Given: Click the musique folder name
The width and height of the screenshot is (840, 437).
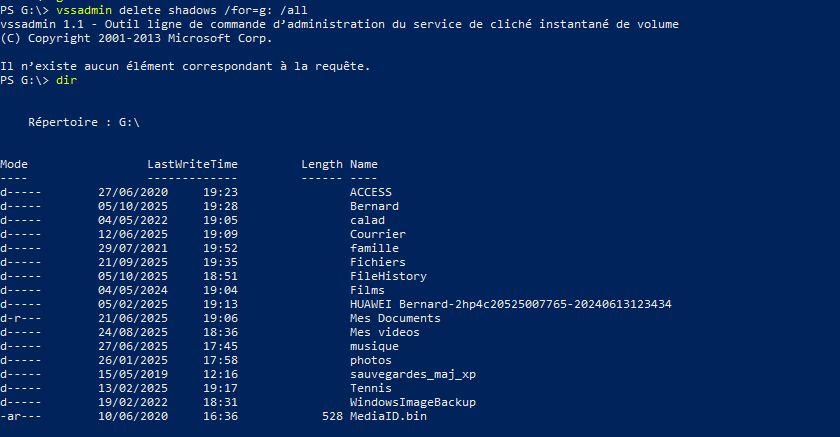Looking at the screenshot, I should (374, 346).
